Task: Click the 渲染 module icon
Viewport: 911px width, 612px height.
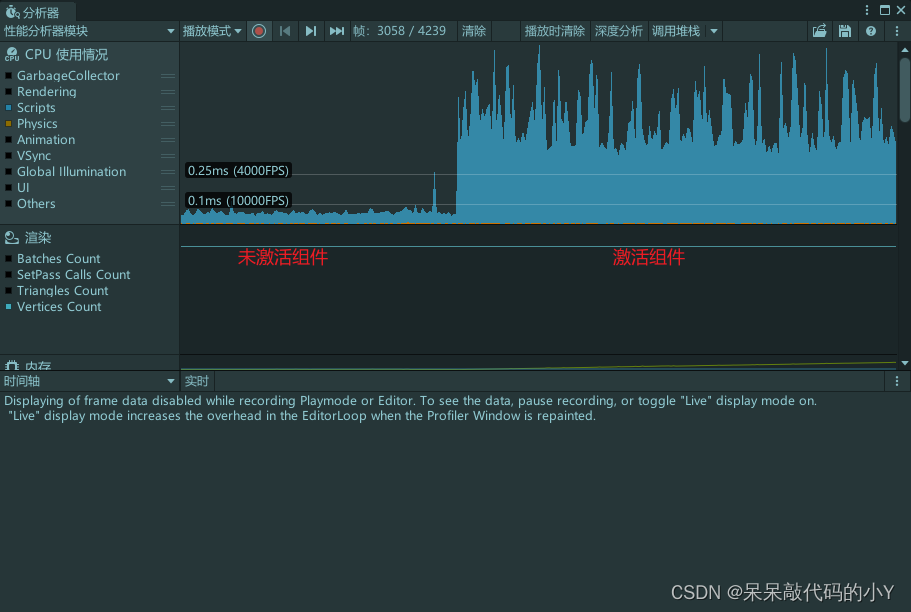Action: (x=12, y=238)
